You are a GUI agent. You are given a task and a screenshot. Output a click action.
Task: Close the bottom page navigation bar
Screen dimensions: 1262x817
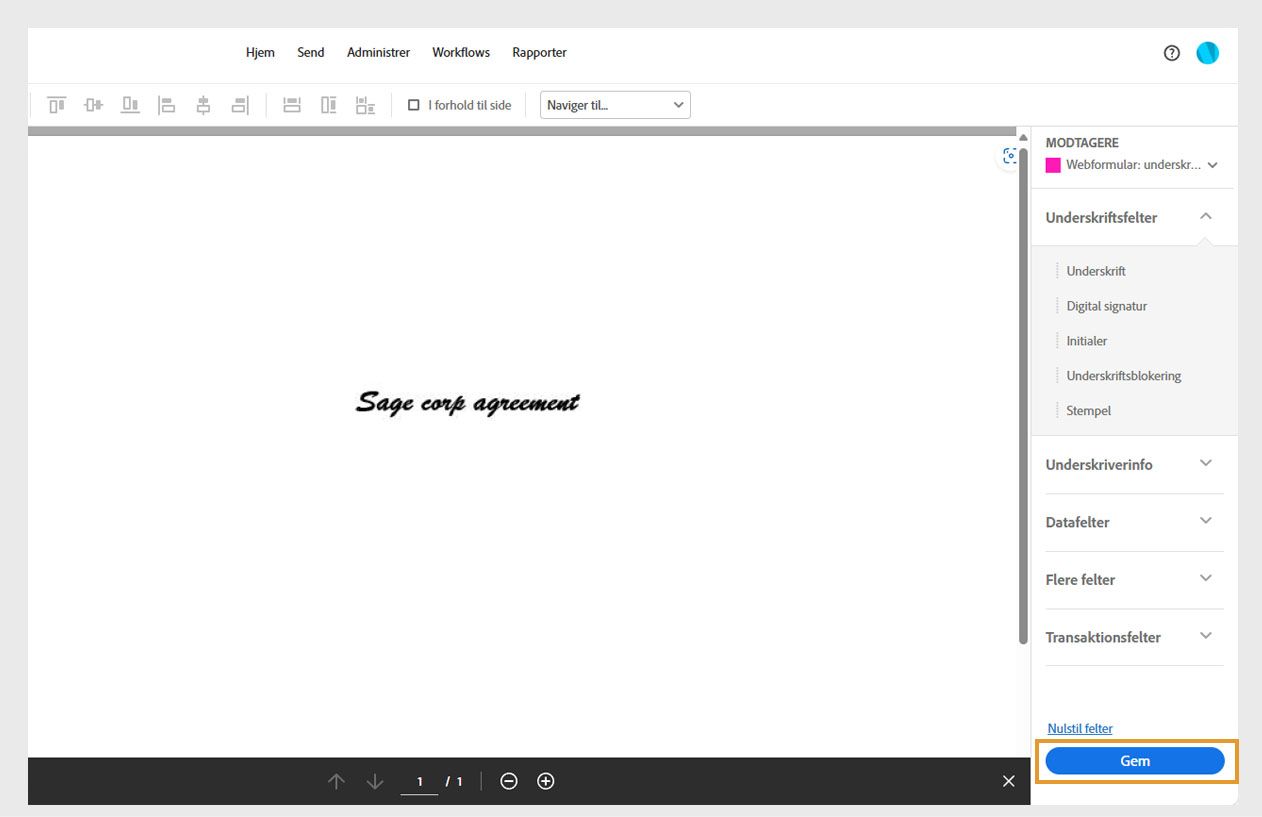coord(1009,781)
